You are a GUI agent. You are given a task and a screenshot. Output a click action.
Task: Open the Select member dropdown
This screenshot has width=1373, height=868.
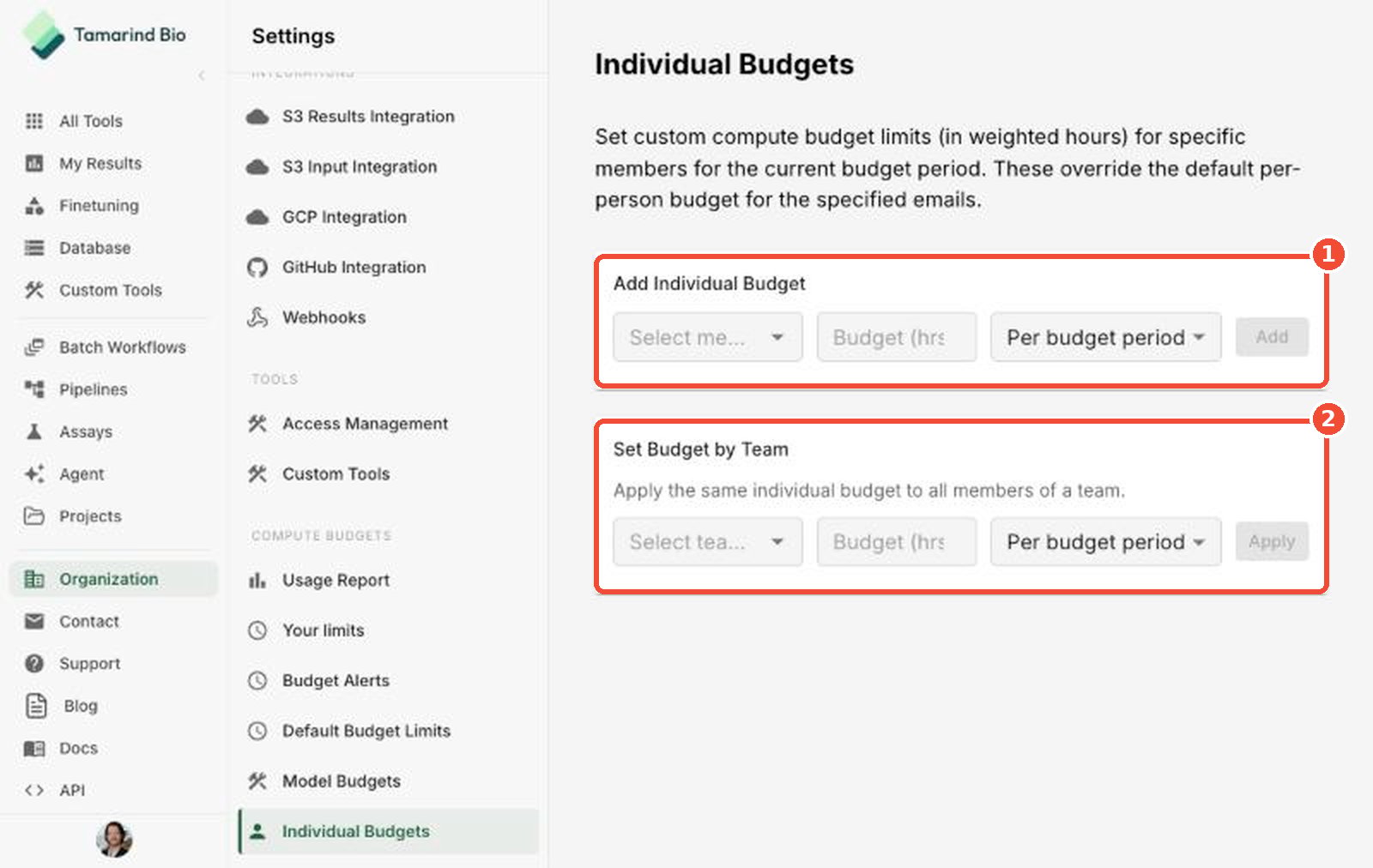coord(708,337)
